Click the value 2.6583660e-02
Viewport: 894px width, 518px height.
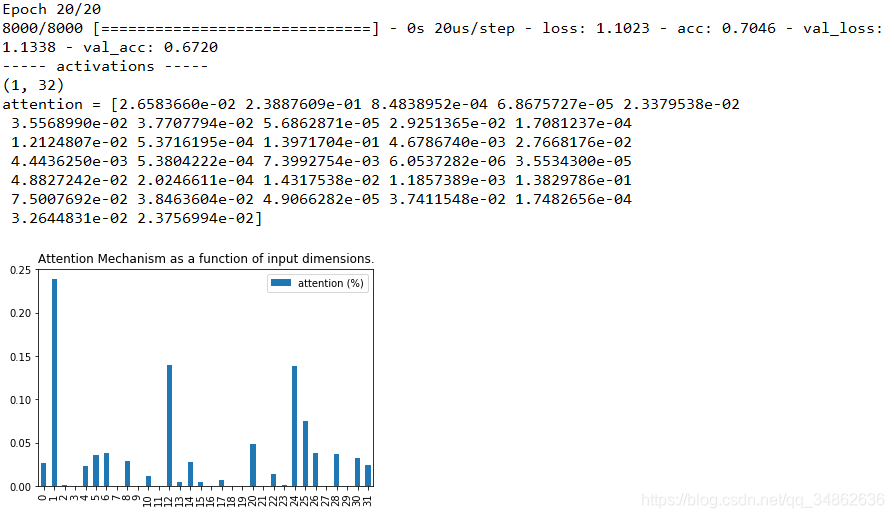pyautogui.click(x=177, y=104)
